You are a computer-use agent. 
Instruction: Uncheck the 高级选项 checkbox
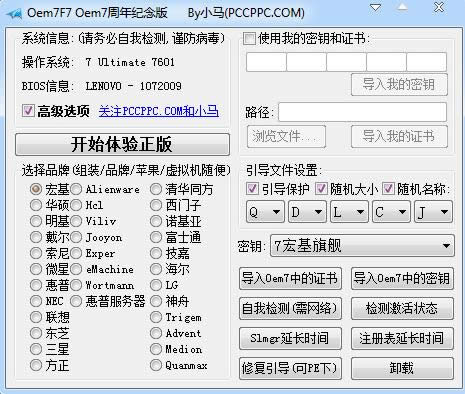[28, 111]
